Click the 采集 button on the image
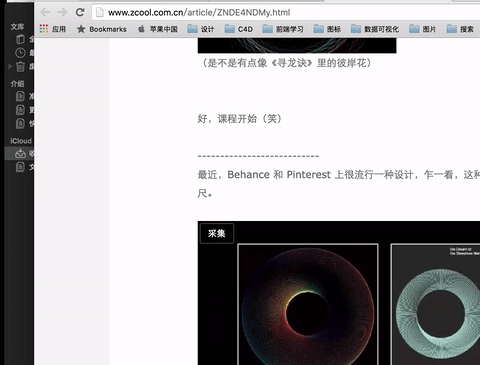This screenshot has width=480, height=365. pyautogui.click(x=217, y=233)
